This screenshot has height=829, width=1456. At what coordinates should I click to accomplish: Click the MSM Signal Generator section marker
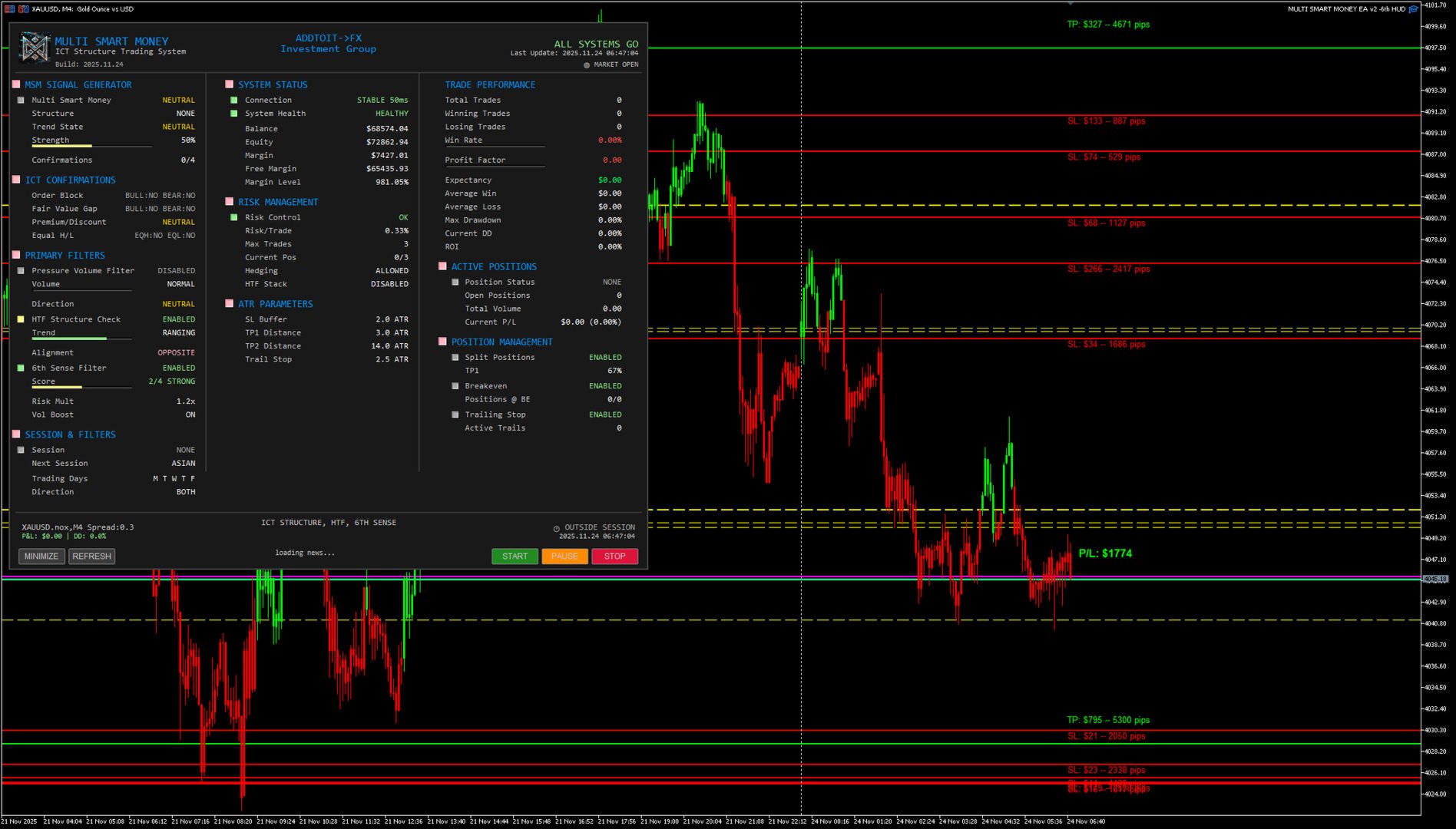[x=16, y=84]
